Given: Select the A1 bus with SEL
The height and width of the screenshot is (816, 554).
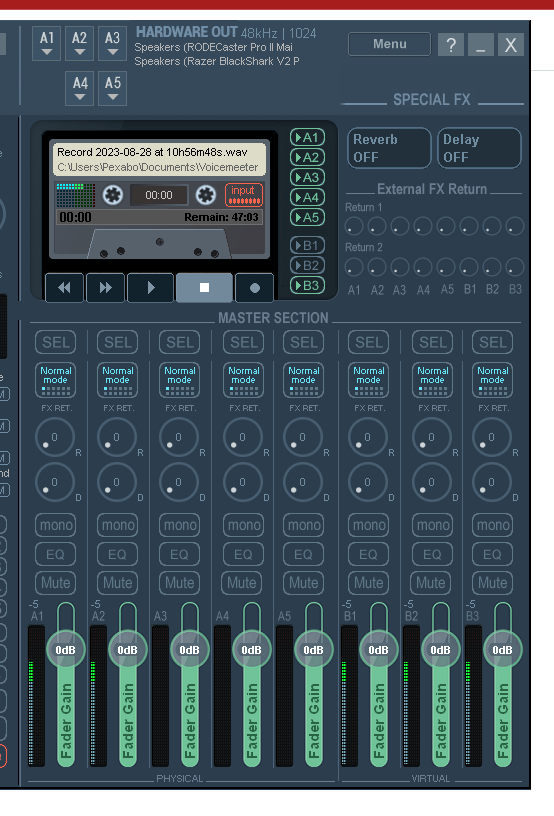Looking at the screenshot, I should (x=56, y=342).
